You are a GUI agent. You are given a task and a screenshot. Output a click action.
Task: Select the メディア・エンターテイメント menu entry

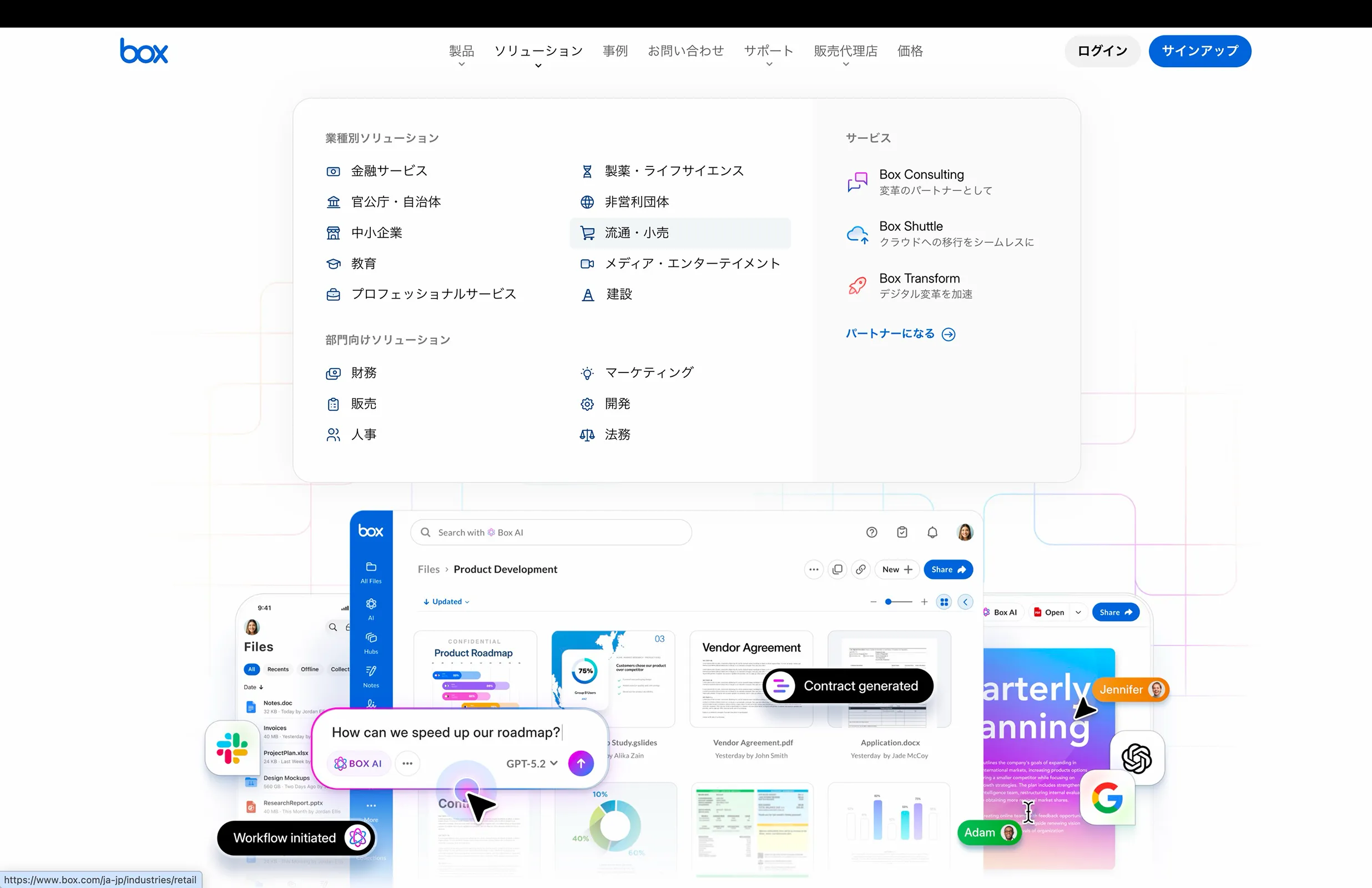tap(680, 264)
